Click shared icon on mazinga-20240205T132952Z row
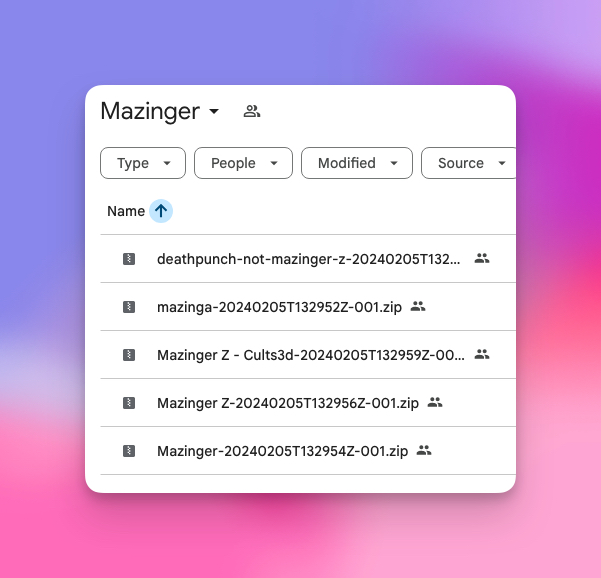The height and width of the screenshot is (578, 601). 418,306
